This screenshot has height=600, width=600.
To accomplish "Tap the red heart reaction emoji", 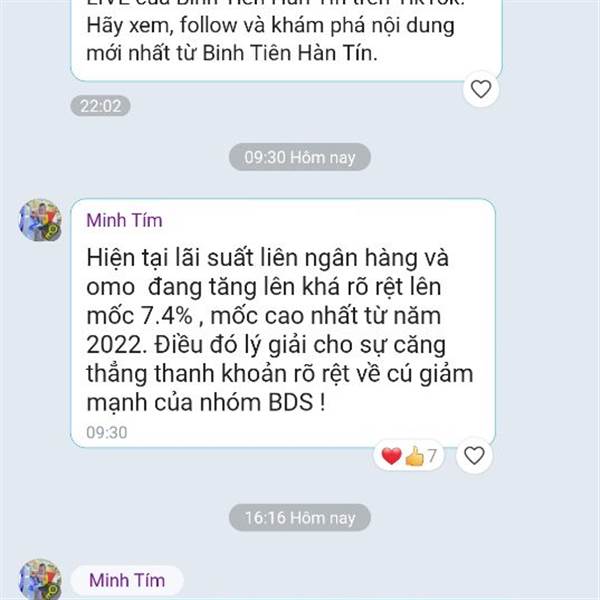I will click(391, 456).
